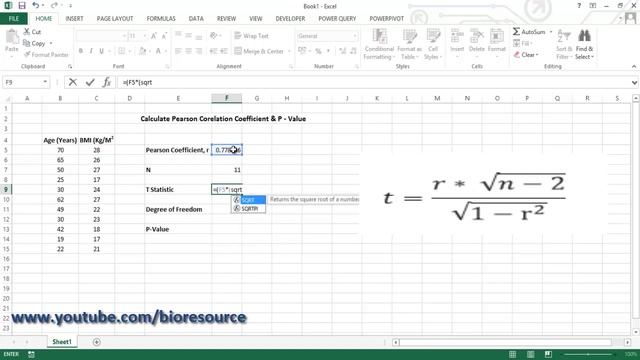Switch to the REVIEW tab
Screen dimensions: 640x360
click(226, 18)
